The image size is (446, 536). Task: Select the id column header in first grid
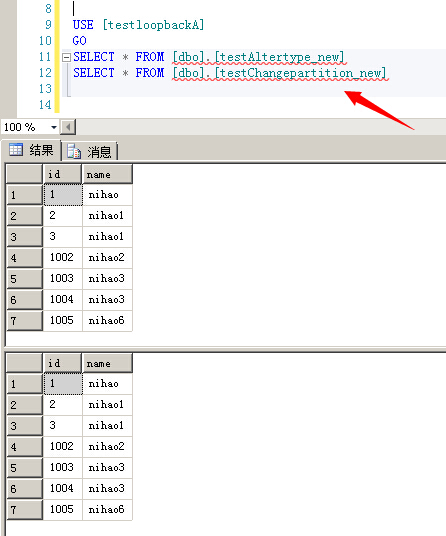(63, 174)
